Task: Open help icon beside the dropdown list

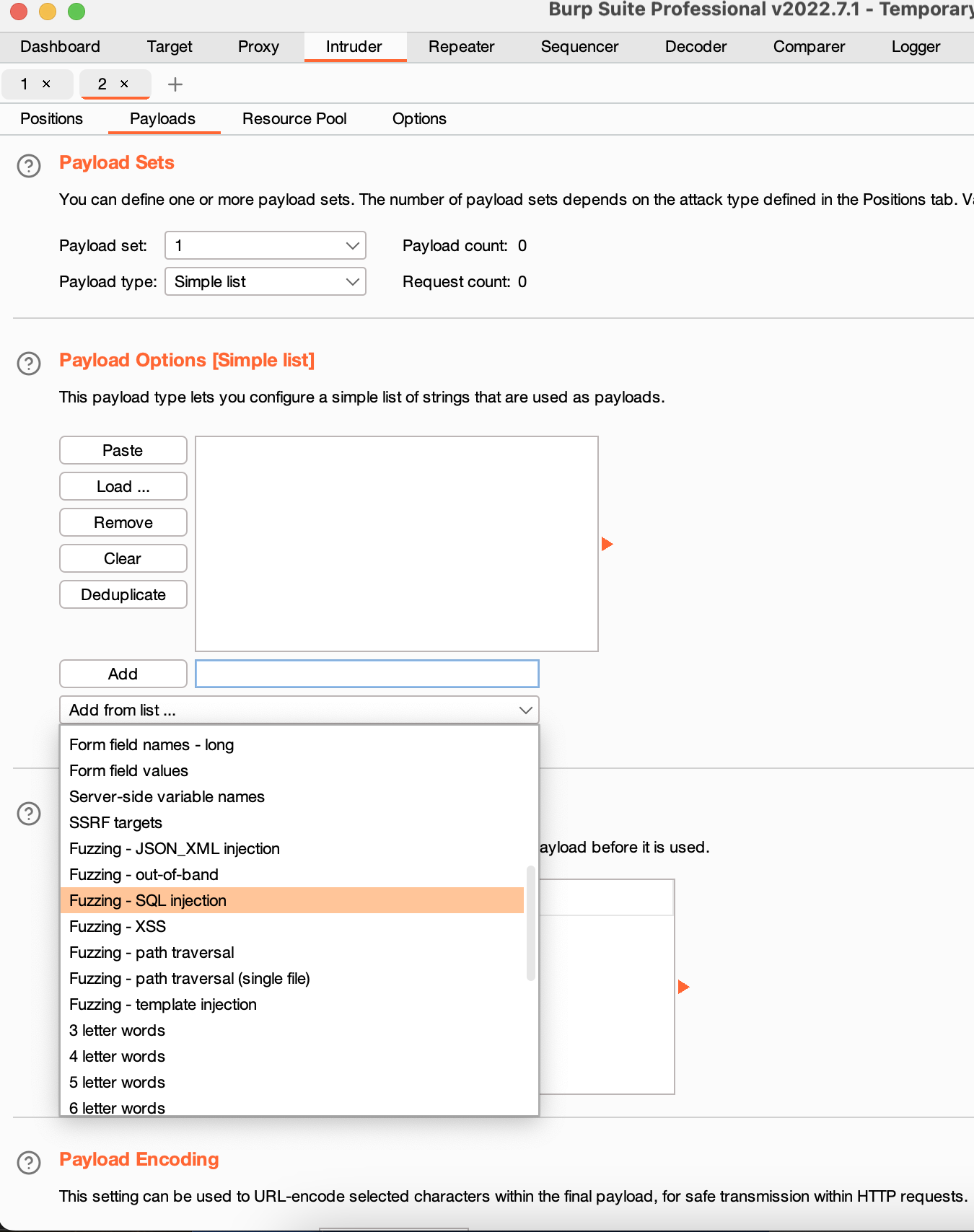Action: pyautogui.click(x=29, y=814)
